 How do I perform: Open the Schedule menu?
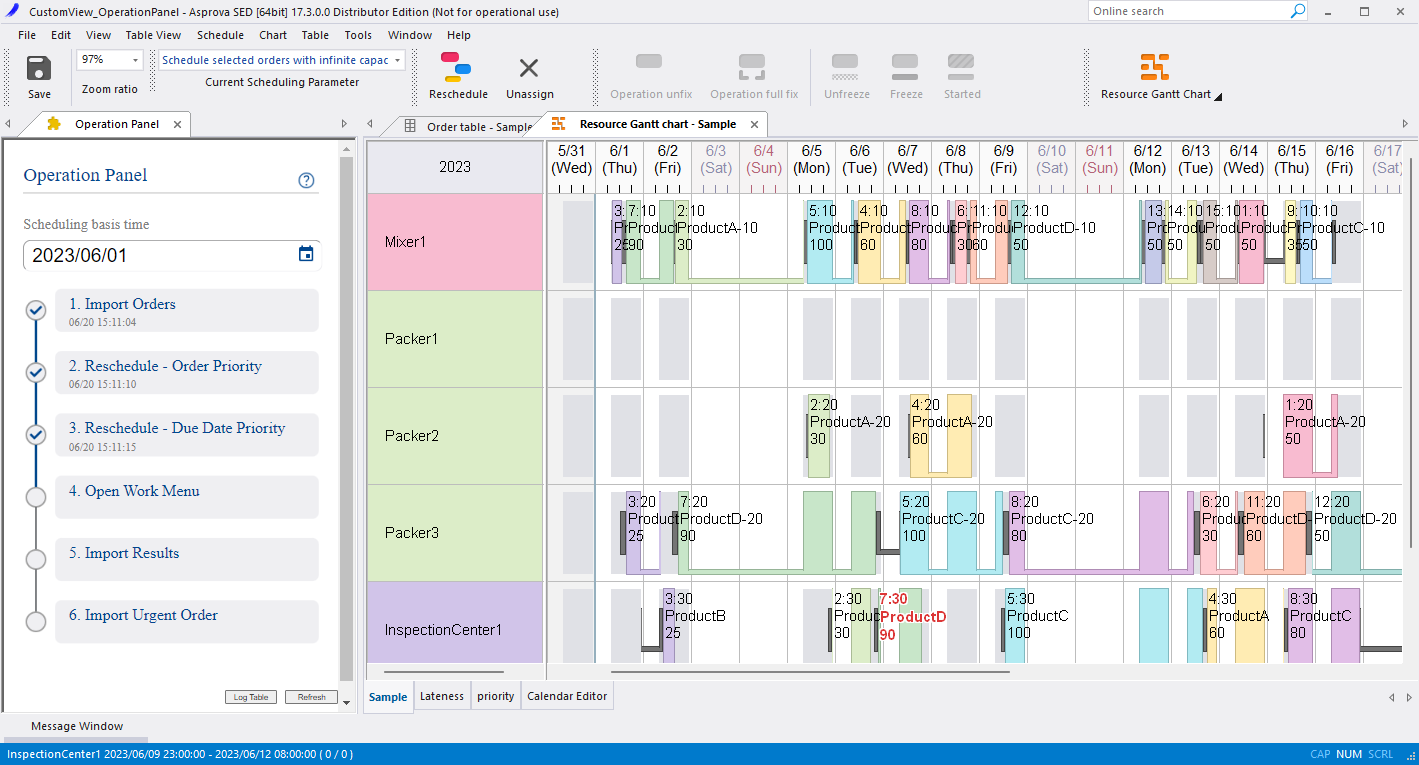220,35
